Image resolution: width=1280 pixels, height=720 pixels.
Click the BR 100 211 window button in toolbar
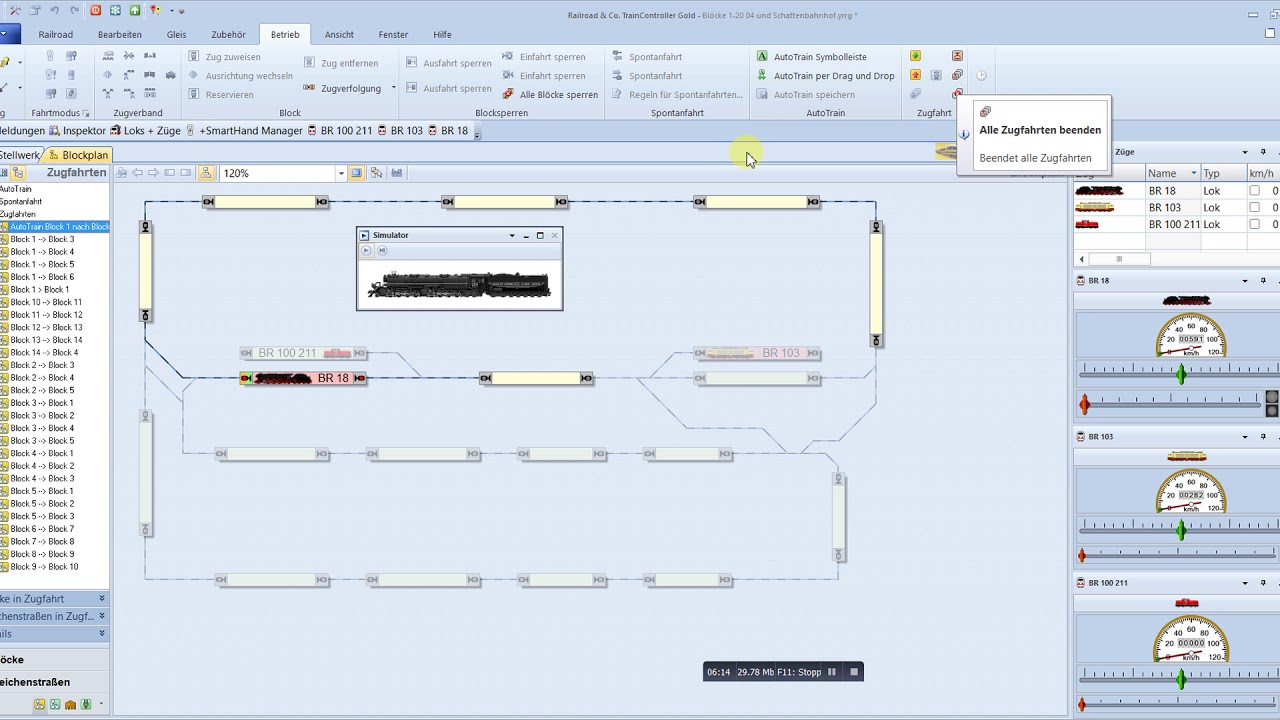coord(340,131)
